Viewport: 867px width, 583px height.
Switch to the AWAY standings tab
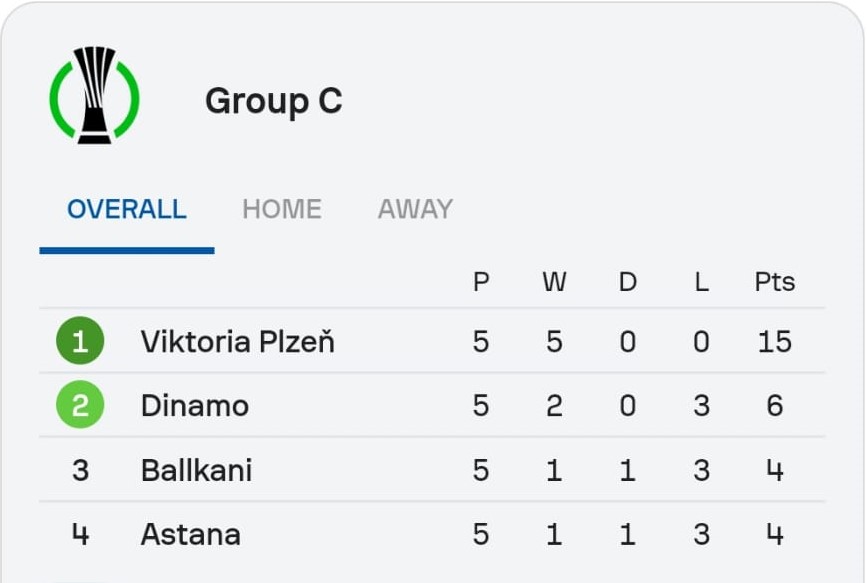[415, 209]
